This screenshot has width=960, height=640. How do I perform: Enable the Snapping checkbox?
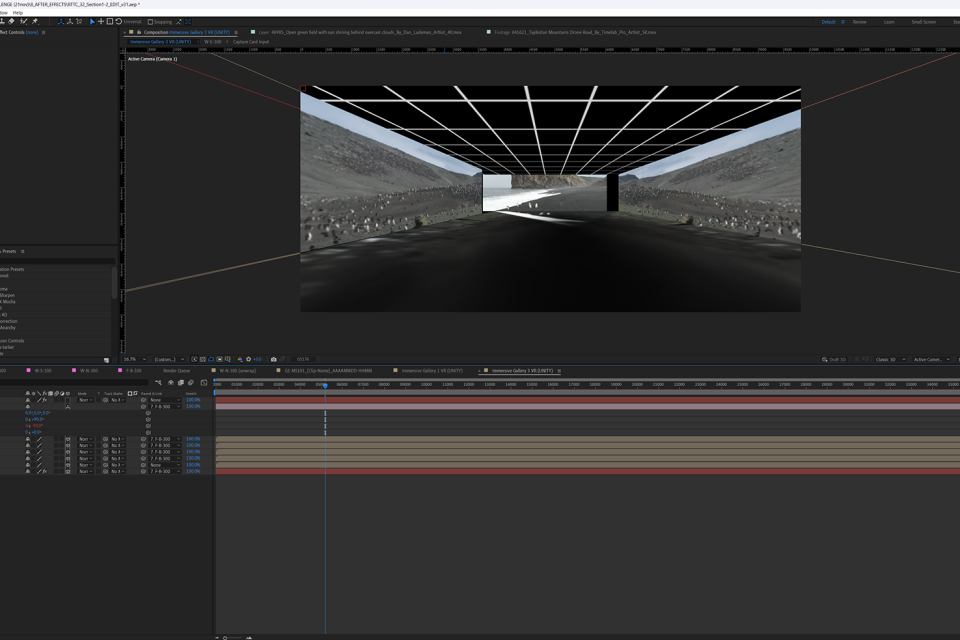(151, 21)
